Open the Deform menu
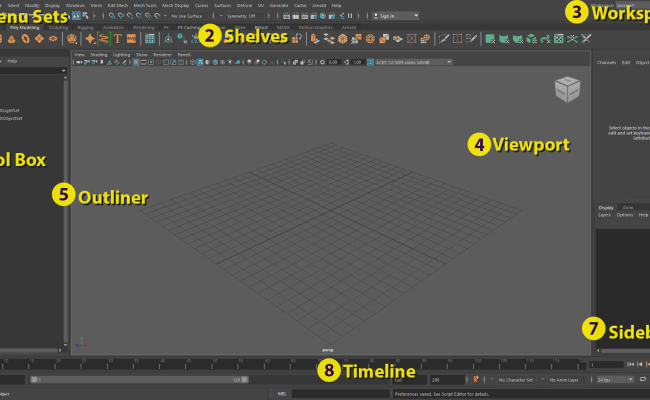Viewport: 650px width, 400px height. click(244, 5)
